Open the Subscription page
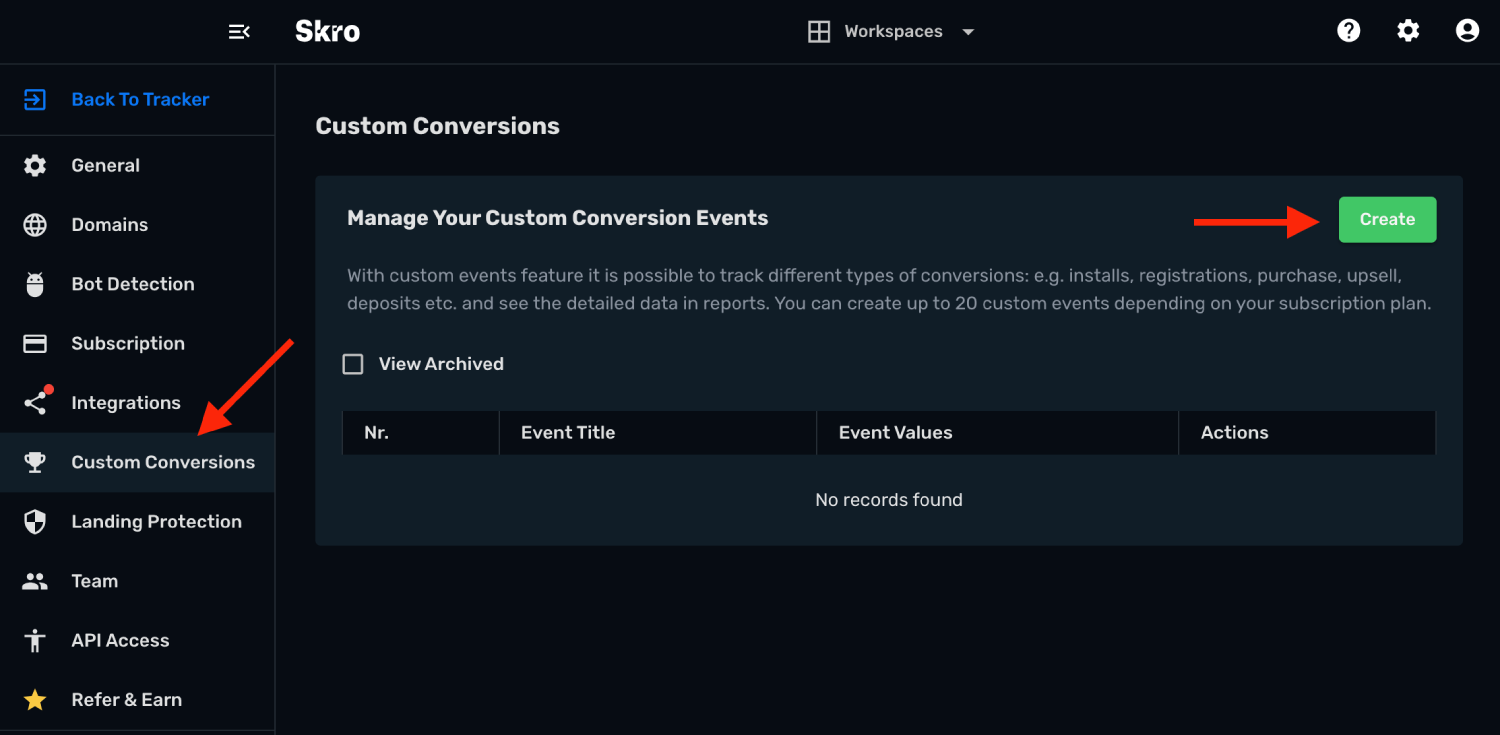This screenshot has height=735, width=1500. 137,344
